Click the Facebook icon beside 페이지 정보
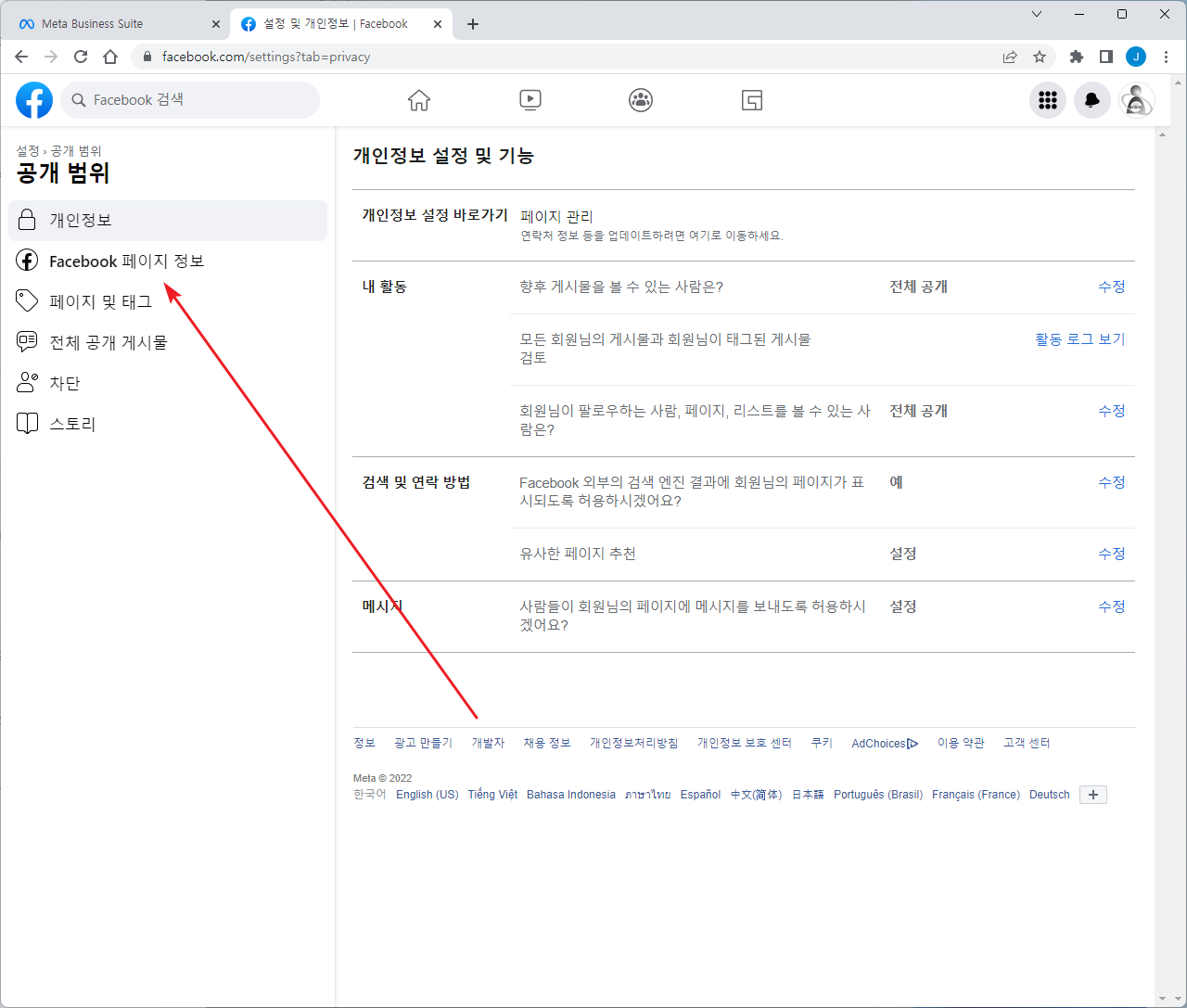This screenshot has height=1008, width=1187. (28, 261)
